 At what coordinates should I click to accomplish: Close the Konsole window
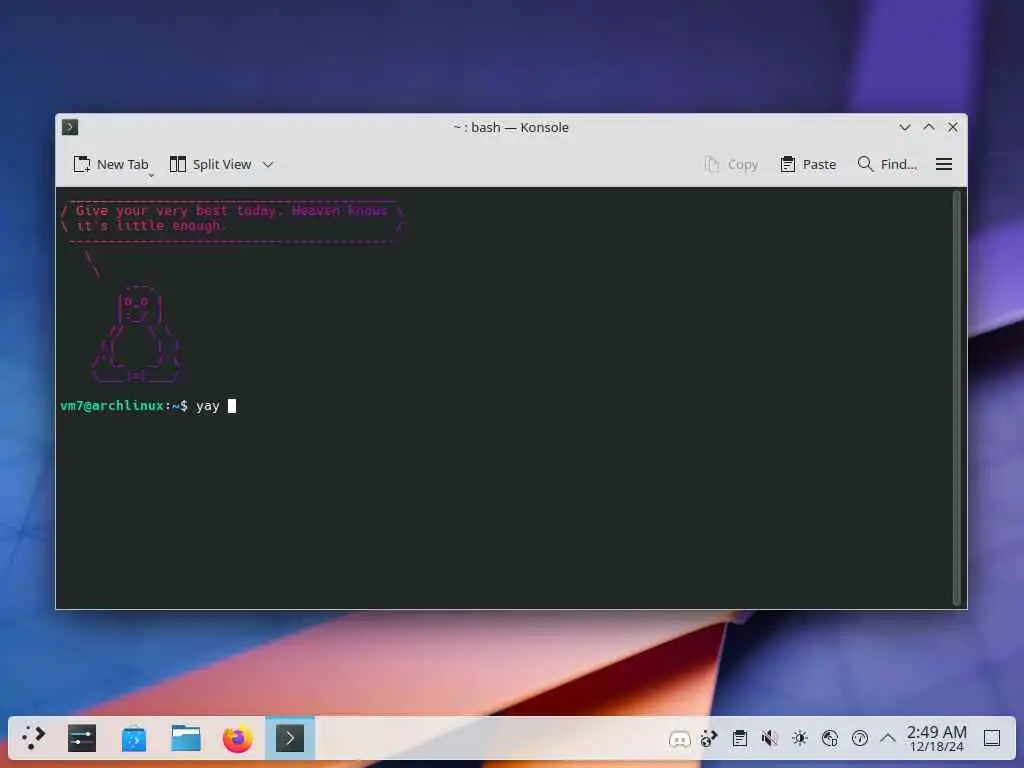click(x=953, y=127)
